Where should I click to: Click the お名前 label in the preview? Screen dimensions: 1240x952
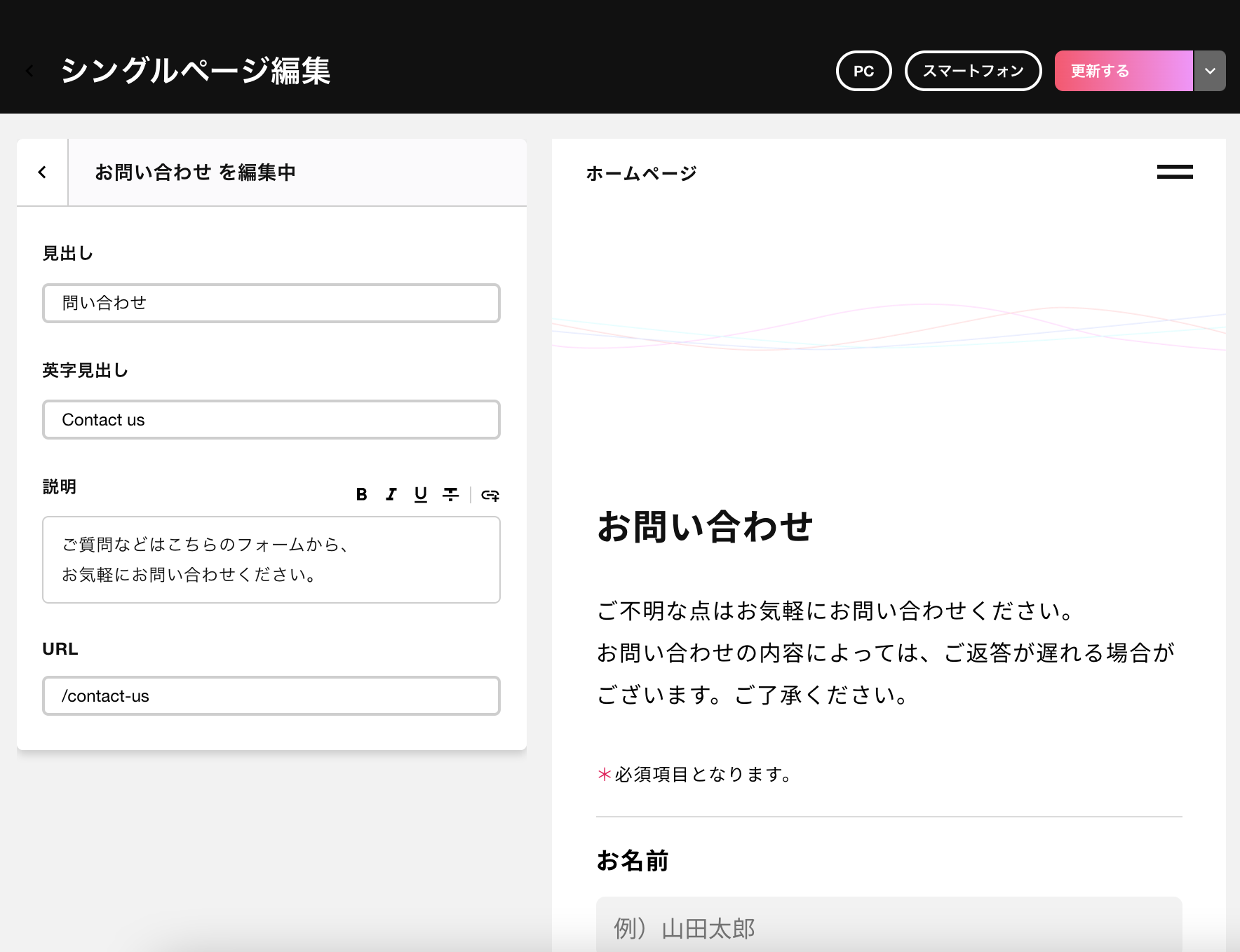pyautogui.click(x=633, y=861)
